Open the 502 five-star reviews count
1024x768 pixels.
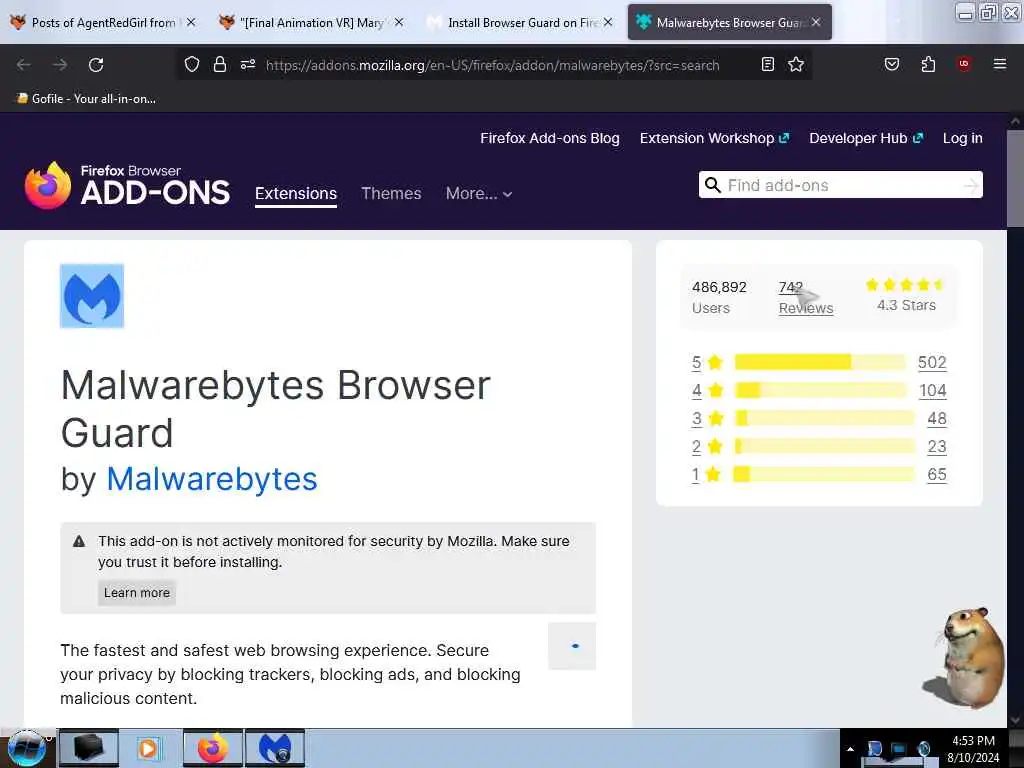tap(932, 362)
